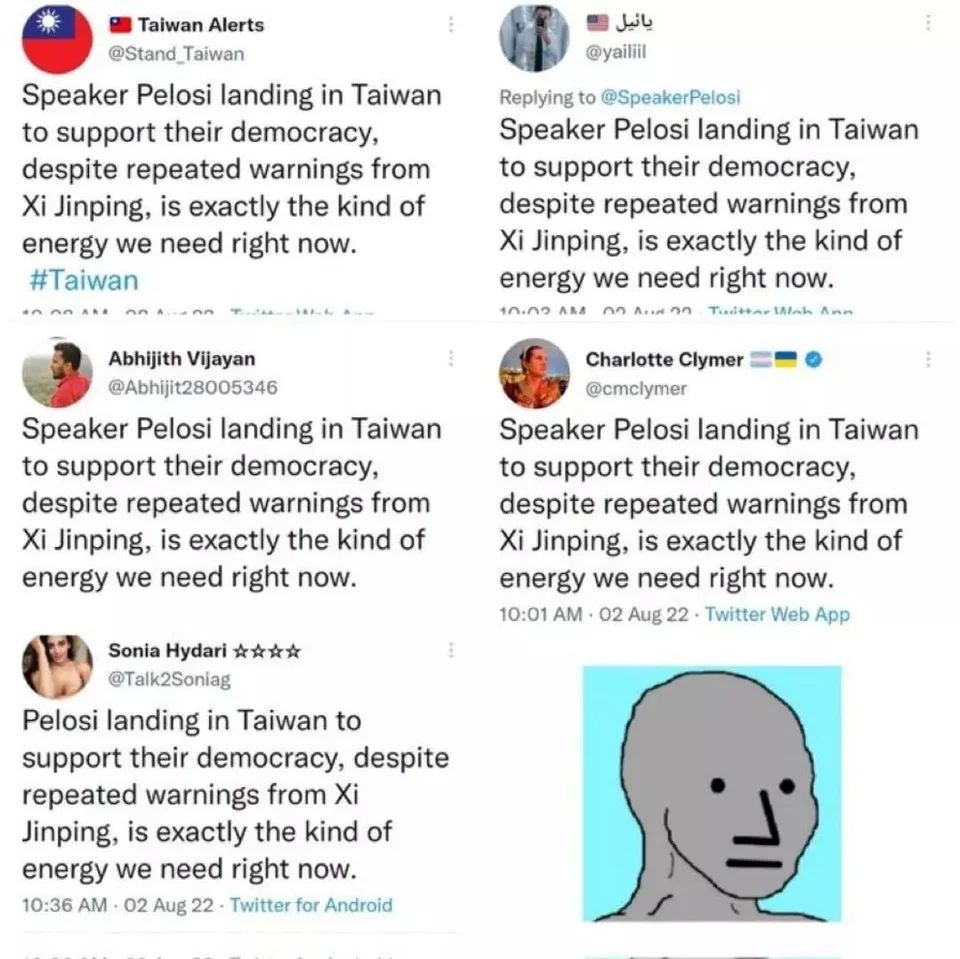
Task: Open three-dot menu on Abhijith Vijayan tweet
Action: [x=451, y=358]
